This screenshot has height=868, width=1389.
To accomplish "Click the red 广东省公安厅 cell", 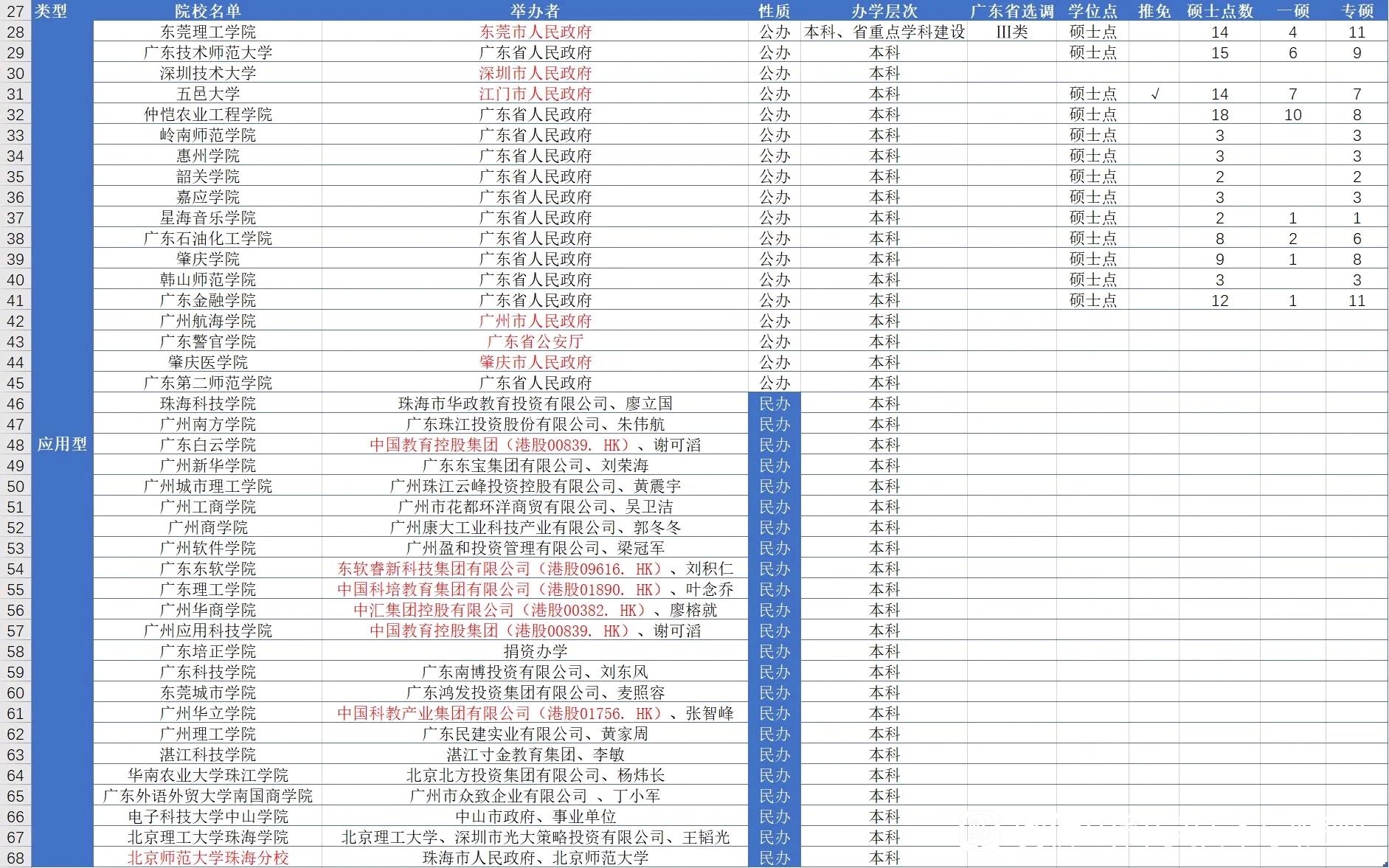I will click(535, 341).
